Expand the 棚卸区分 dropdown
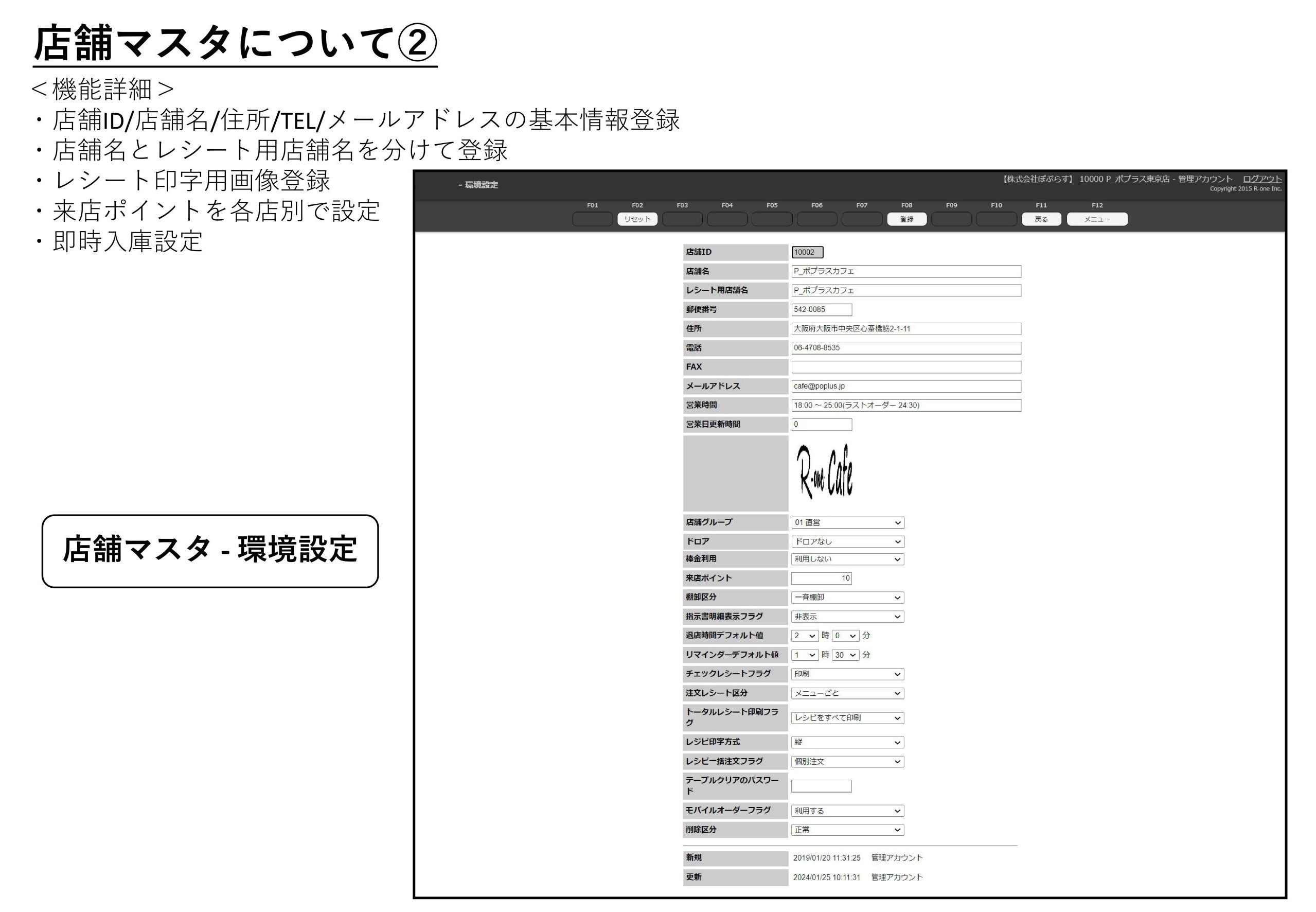Image resolution: width=1316 pixels, height=912 pixels. point(847,597)
